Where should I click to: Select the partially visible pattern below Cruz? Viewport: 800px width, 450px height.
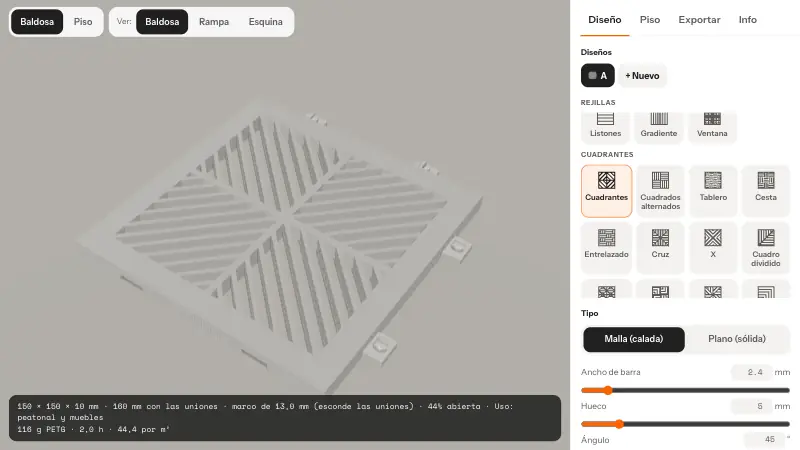coord(660,289)
